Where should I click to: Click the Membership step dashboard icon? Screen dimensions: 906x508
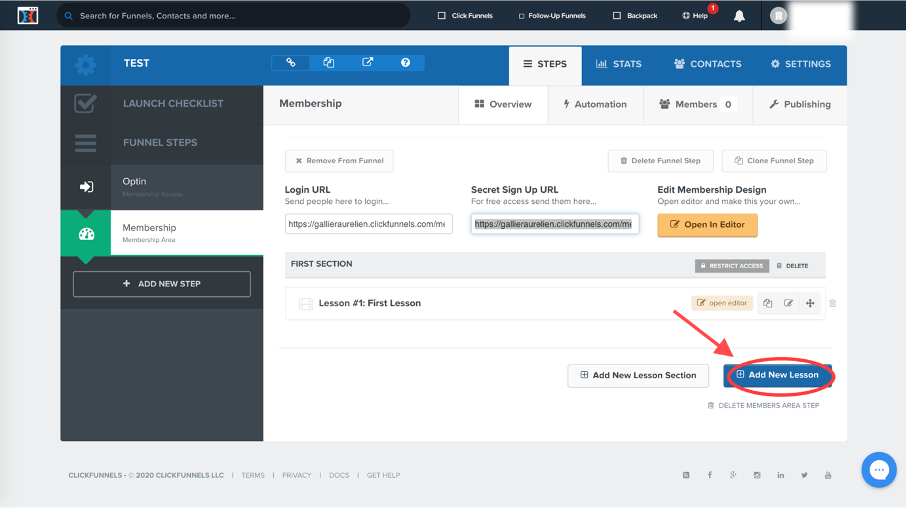(x=86, y=233)
